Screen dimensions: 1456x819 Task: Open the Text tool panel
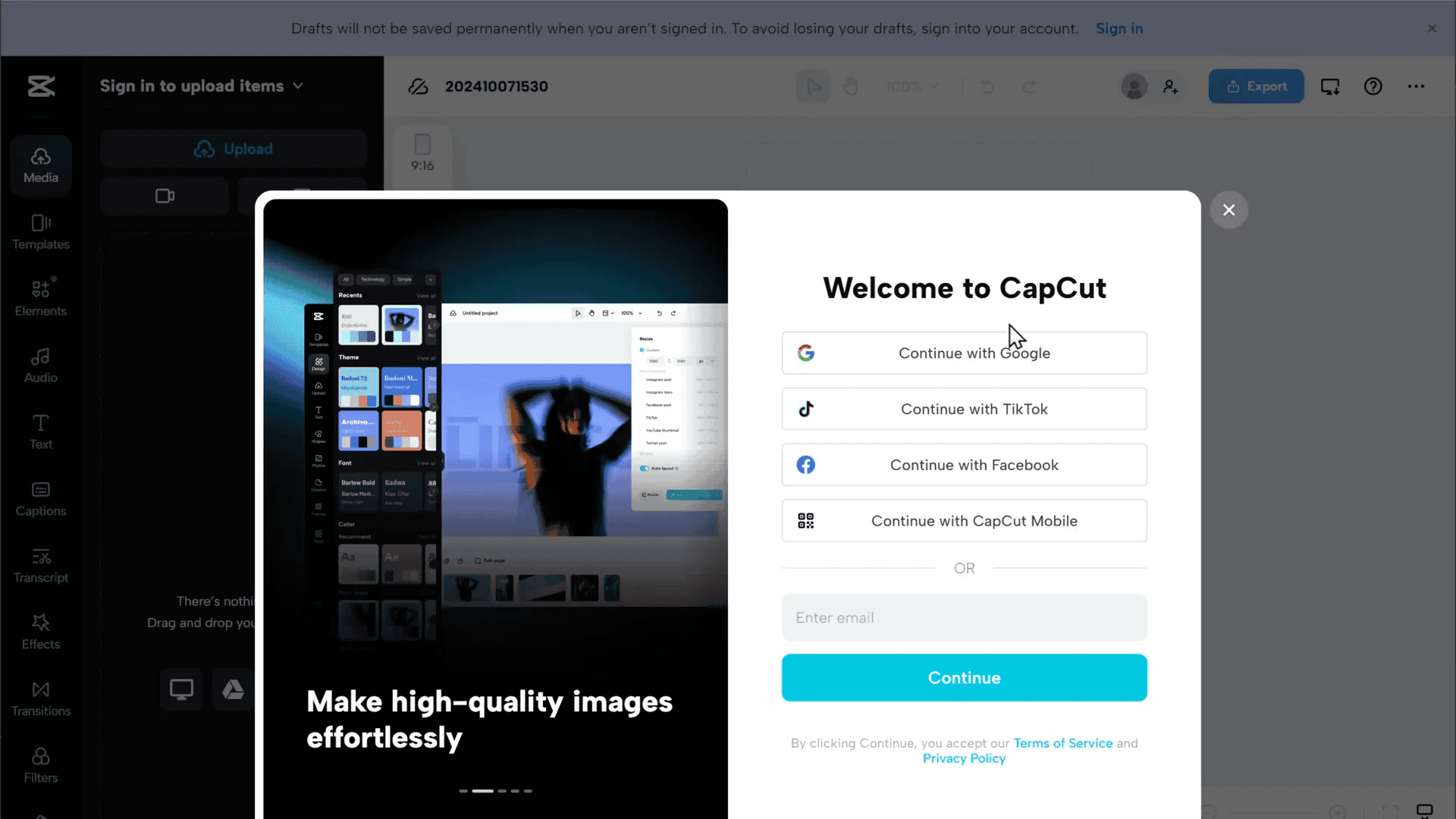pyautogui.click(x=41, y=431)
